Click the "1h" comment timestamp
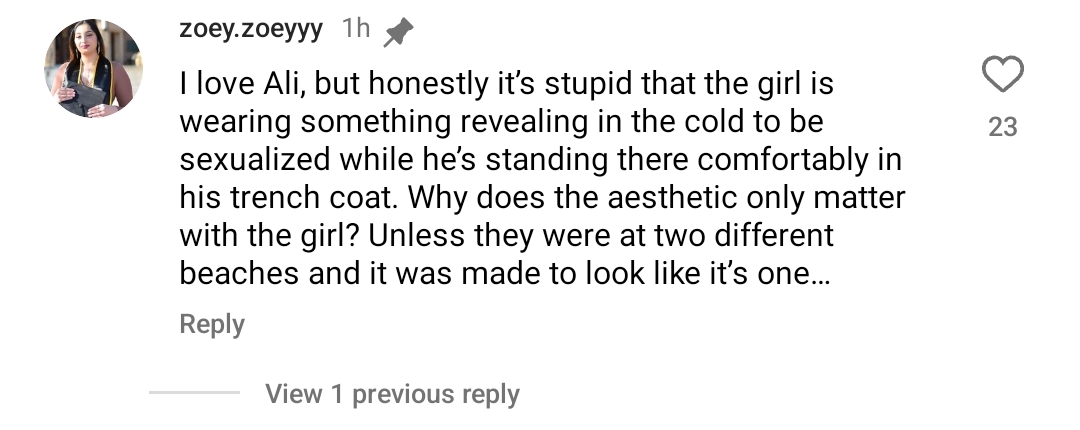The image size is (1080, 430). (x=356, y=30)
